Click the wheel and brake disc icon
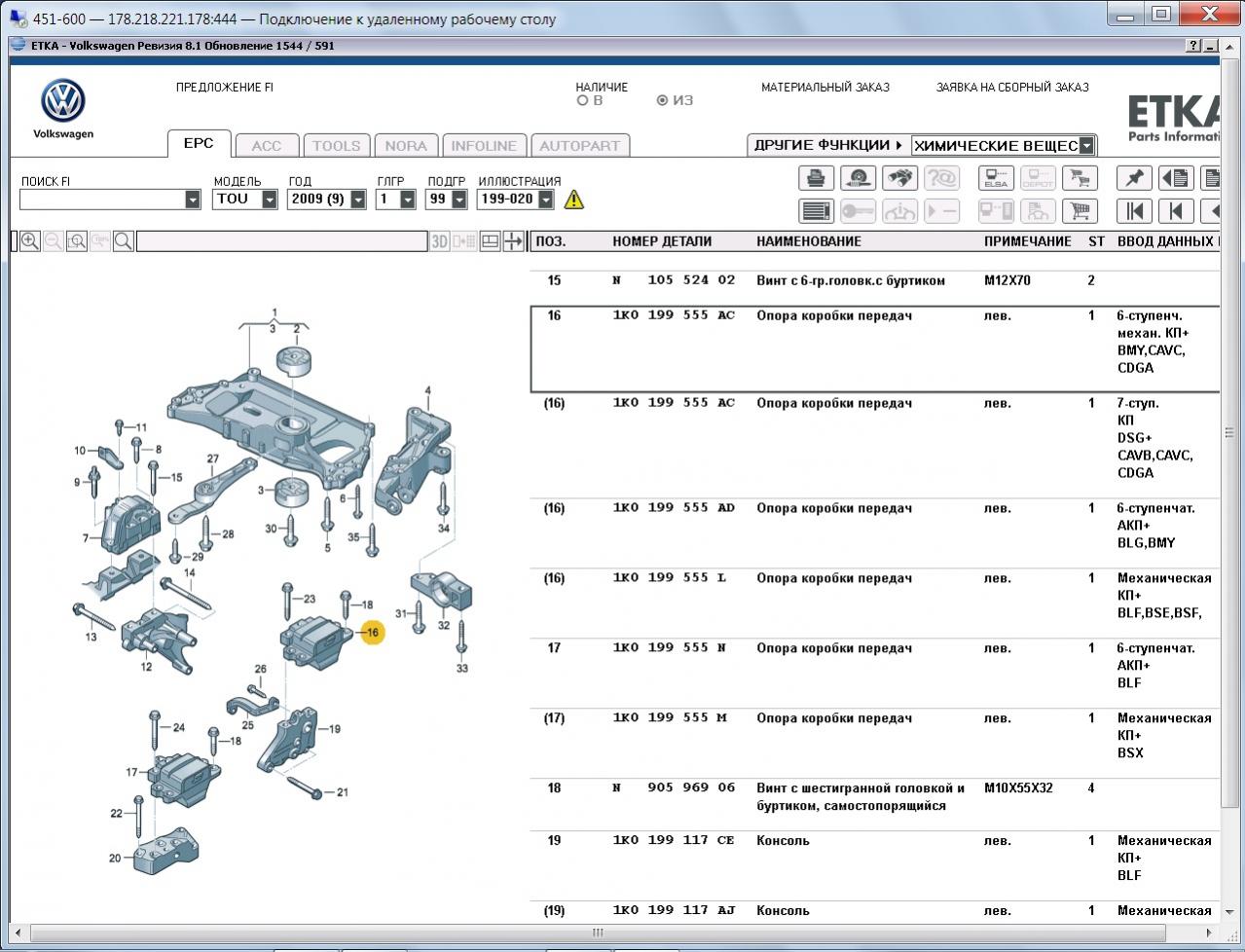Screen dimensions: 1245x952 [858, 178]
